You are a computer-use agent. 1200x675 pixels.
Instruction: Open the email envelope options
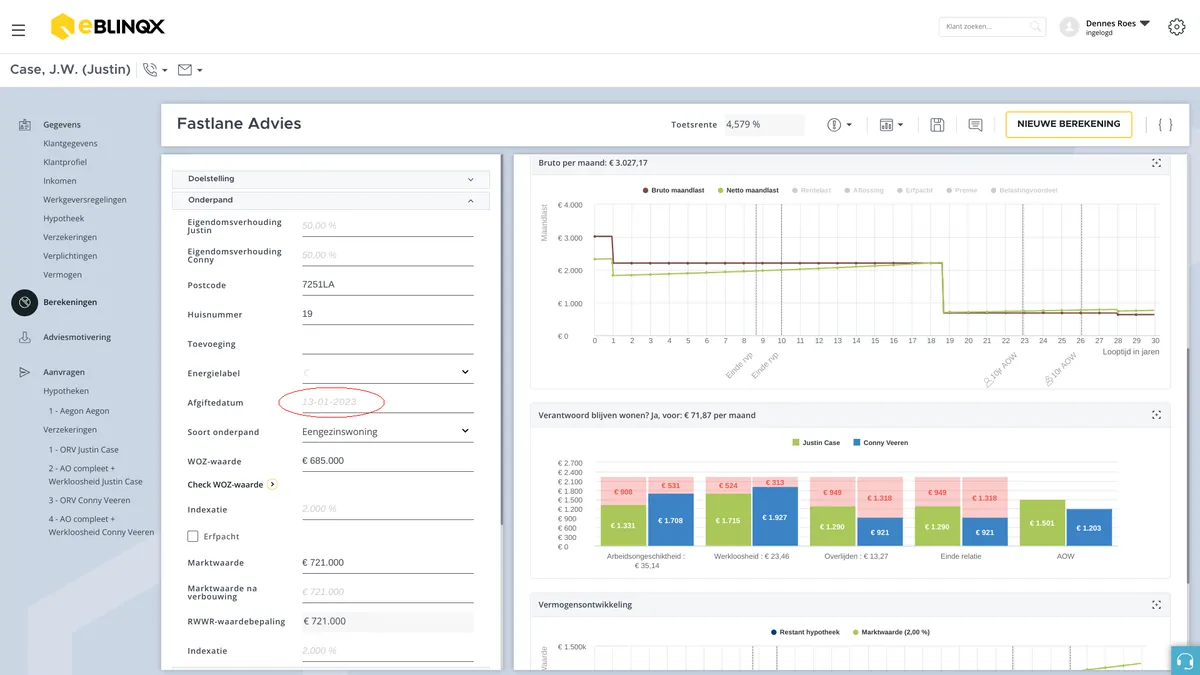pyautogui.click(x=190, y=70)
